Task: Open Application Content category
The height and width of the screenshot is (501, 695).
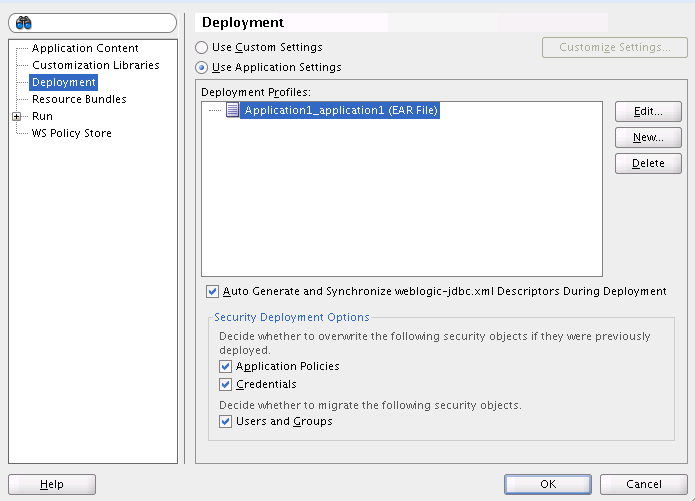Action: point(85,48)
